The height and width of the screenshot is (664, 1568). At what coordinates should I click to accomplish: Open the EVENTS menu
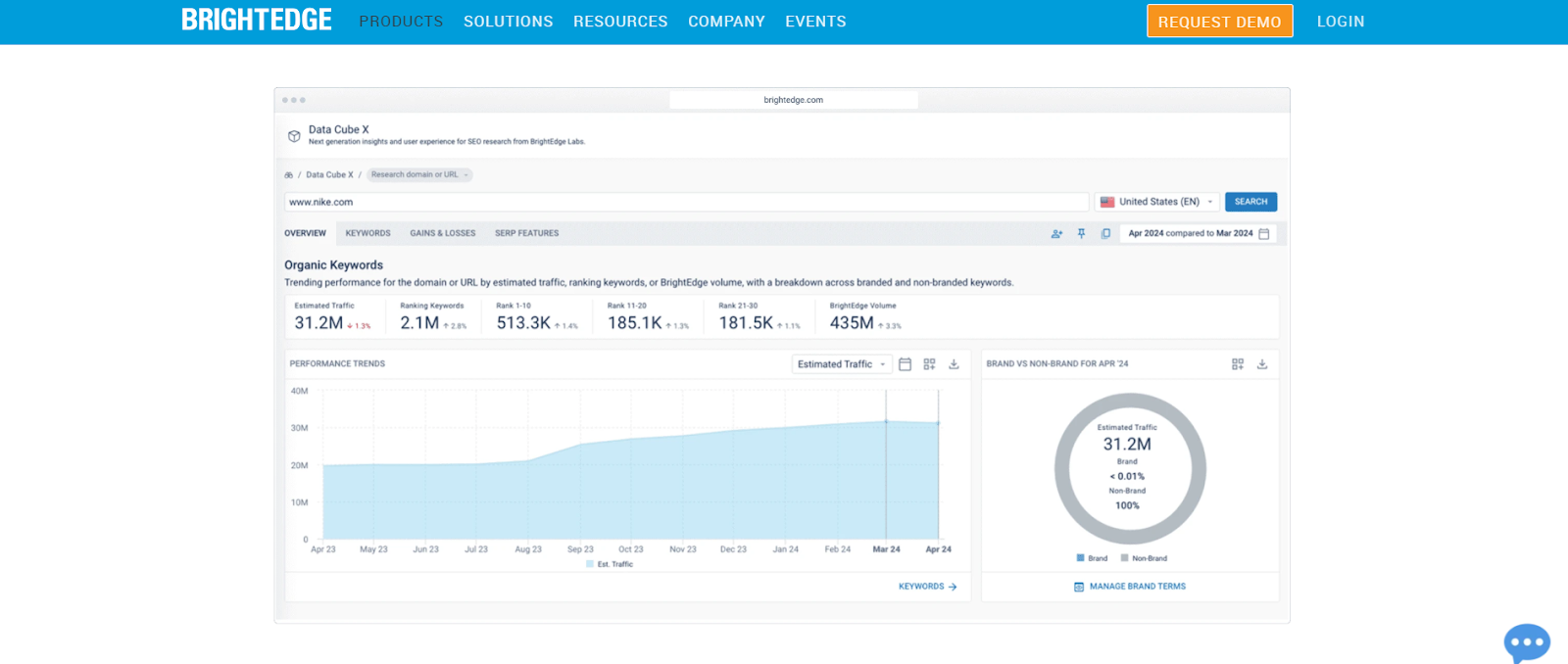[x=815, y=22]
